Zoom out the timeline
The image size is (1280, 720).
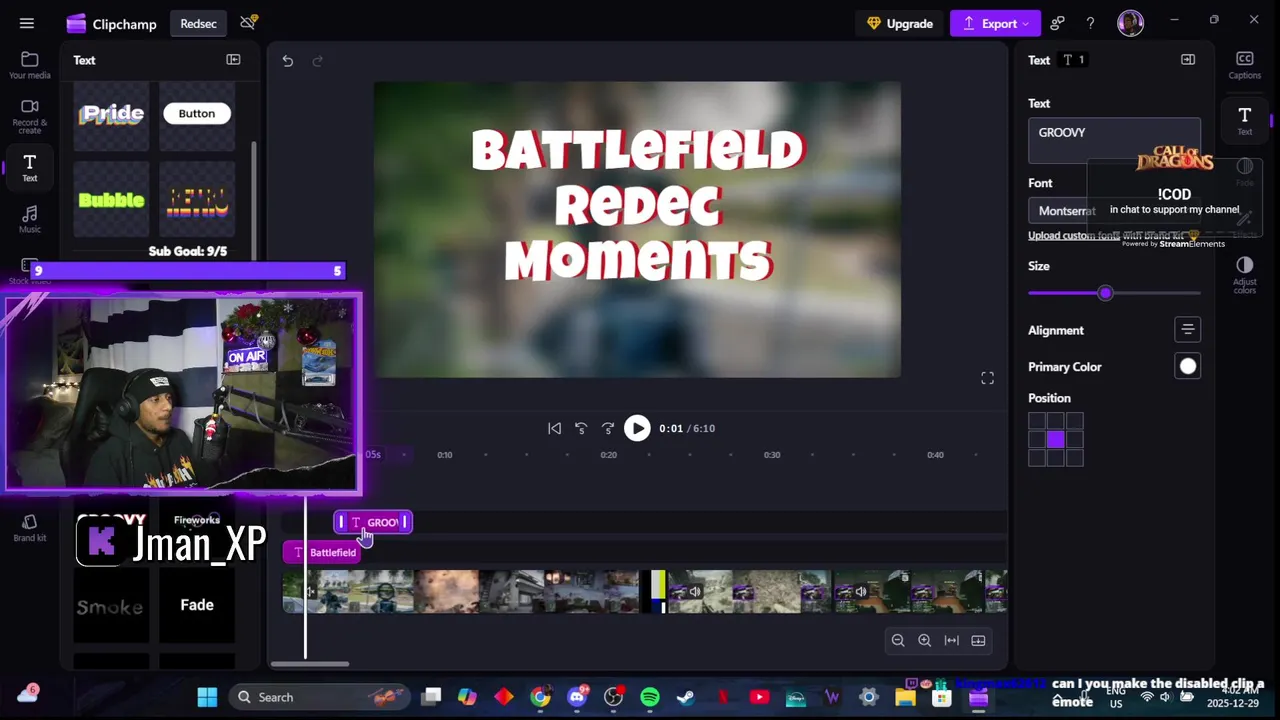pyautogui.click(x=898, y=640)
